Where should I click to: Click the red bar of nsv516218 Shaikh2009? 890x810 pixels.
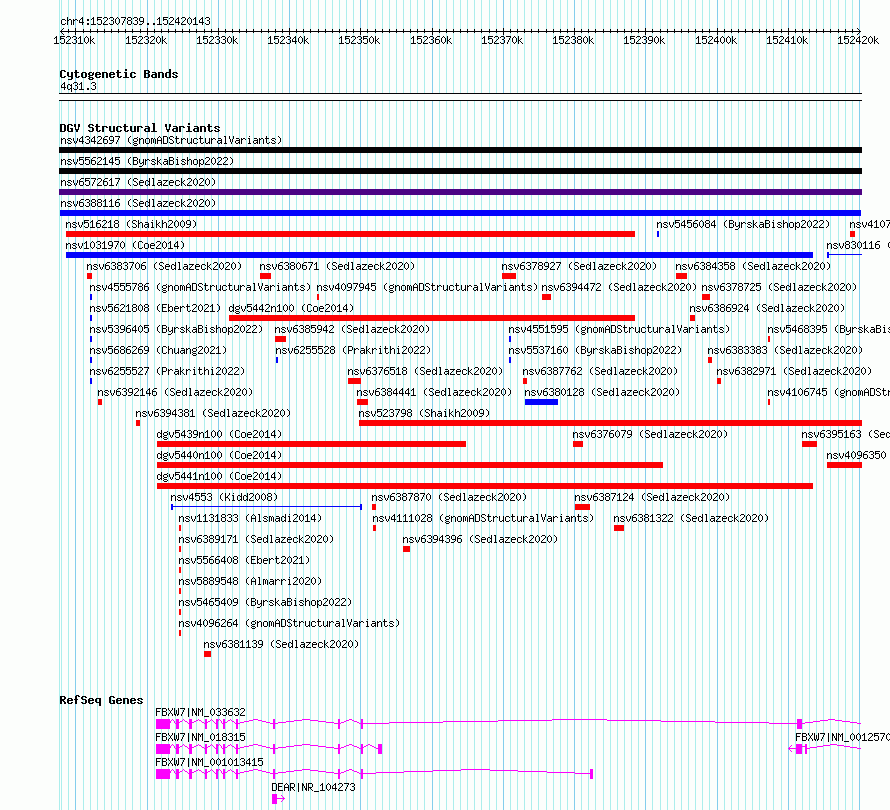pos(350,234)
